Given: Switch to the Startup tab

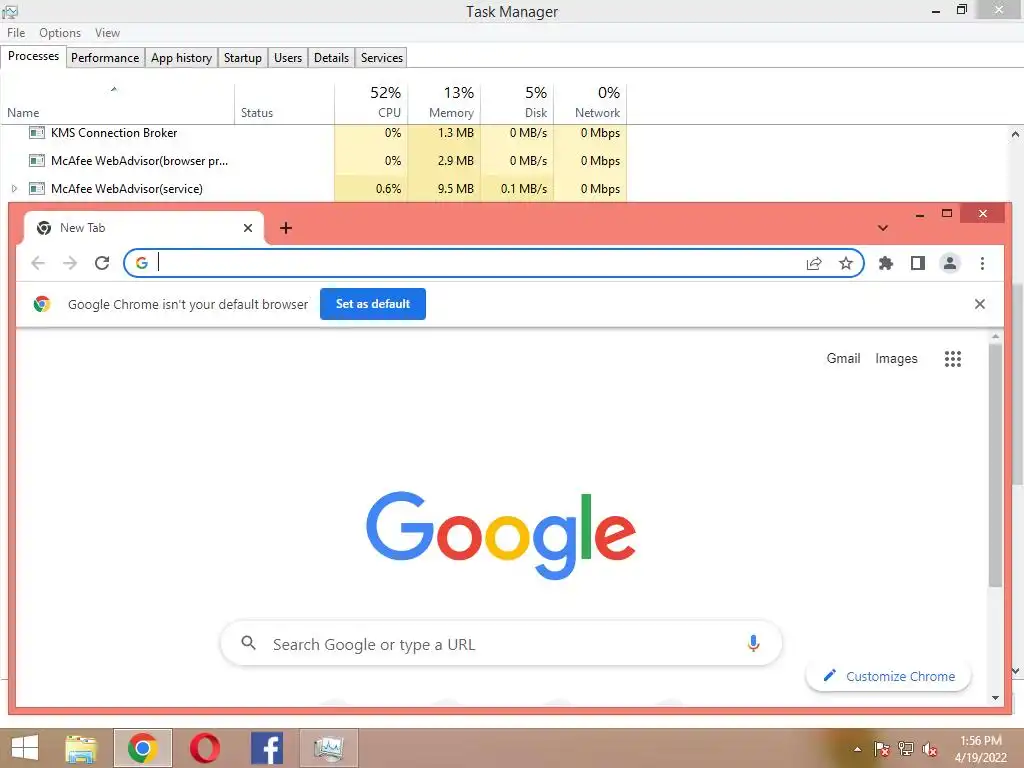Looking at the screenshot, I should (x=243, y=57).
